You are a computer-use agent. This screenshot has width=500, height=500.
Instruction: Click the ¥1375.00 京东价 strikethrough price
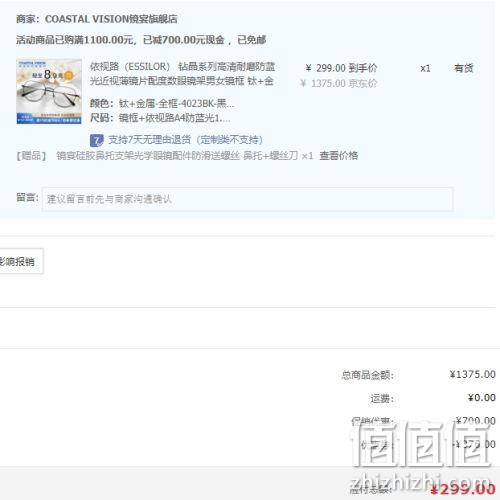(339, 83)
